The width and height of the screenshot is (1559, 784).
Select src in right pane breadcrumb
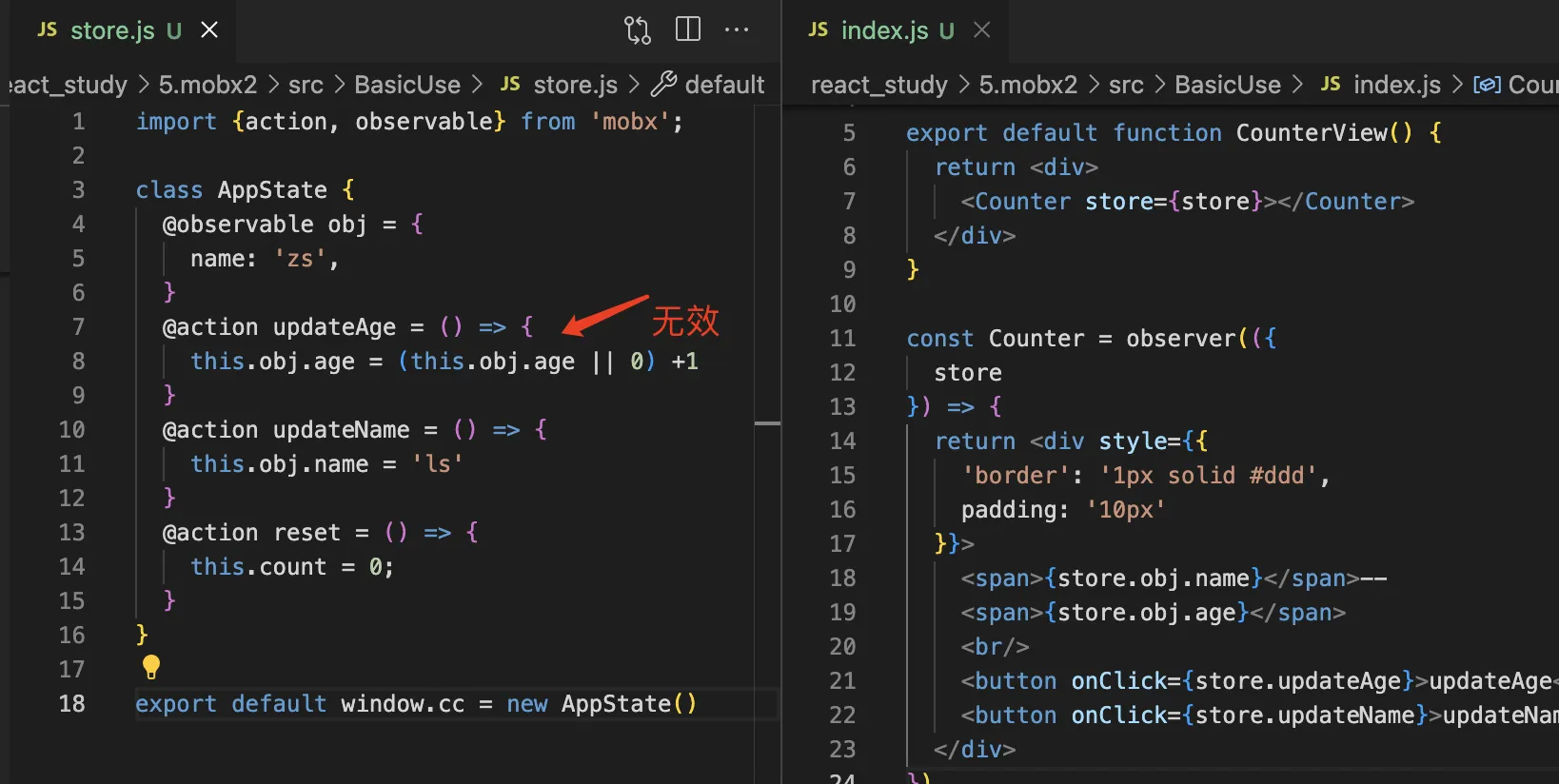pos(1126,85)
